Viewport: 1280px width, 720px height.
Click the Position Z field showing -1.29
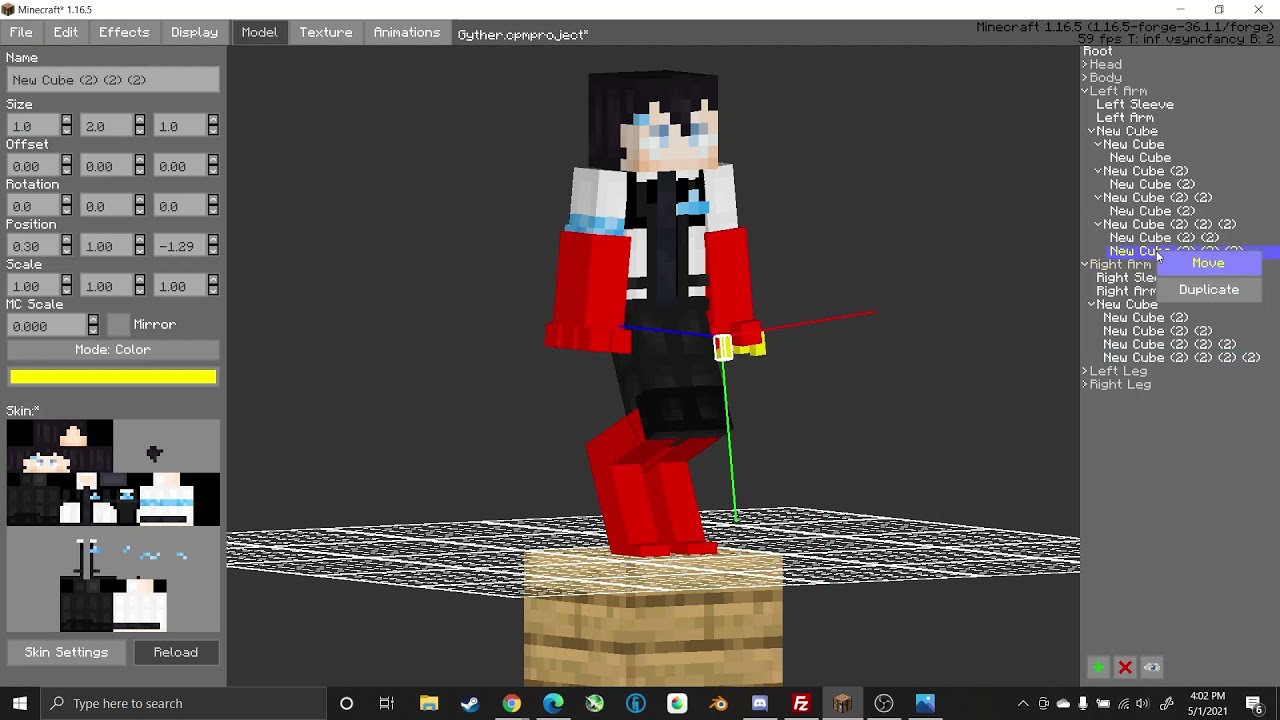coord(180,246)
